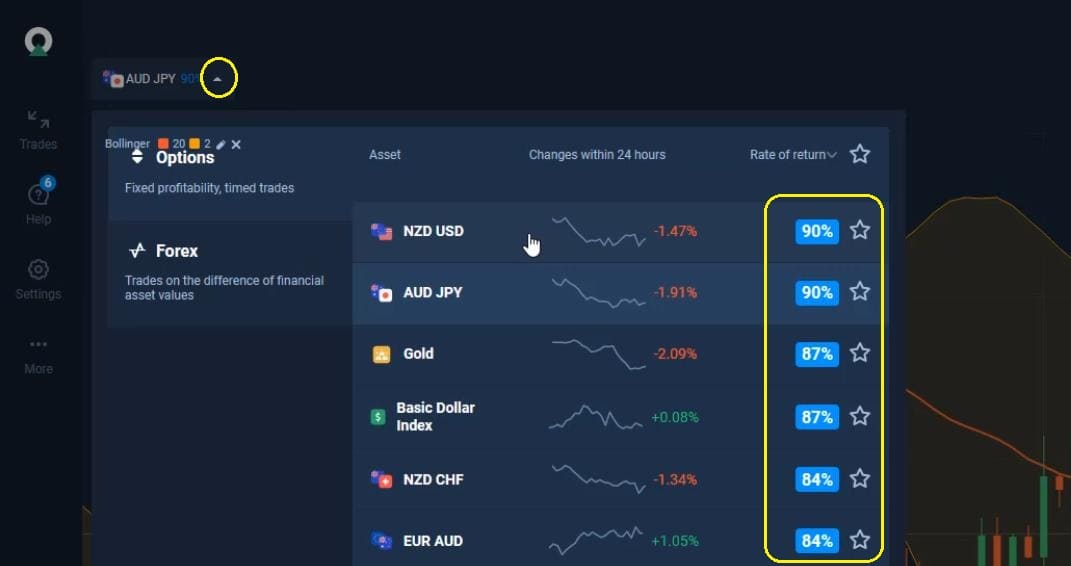Image resolution: width=1071 pixels, height=566 pixels.
Task: Open the Help icon with badge
Action: [x=38, y=201]
